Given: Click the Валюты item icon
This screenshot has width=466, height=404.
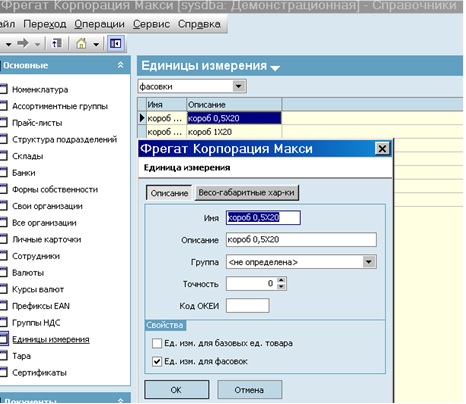Looking at the screenshot, I should click(3, 273).
